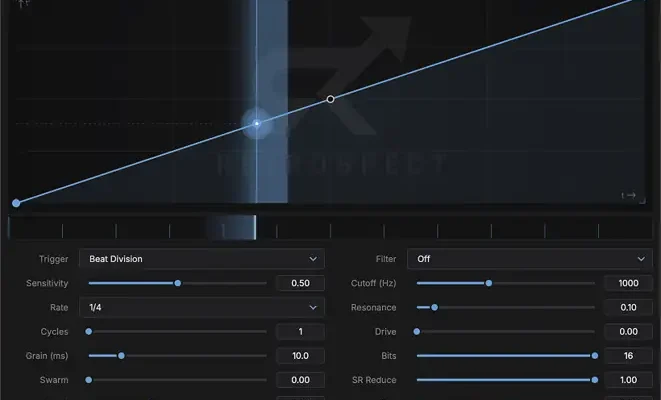
Task: Click the SR Reduce value field showing 1.00
Action: [628, 380]
